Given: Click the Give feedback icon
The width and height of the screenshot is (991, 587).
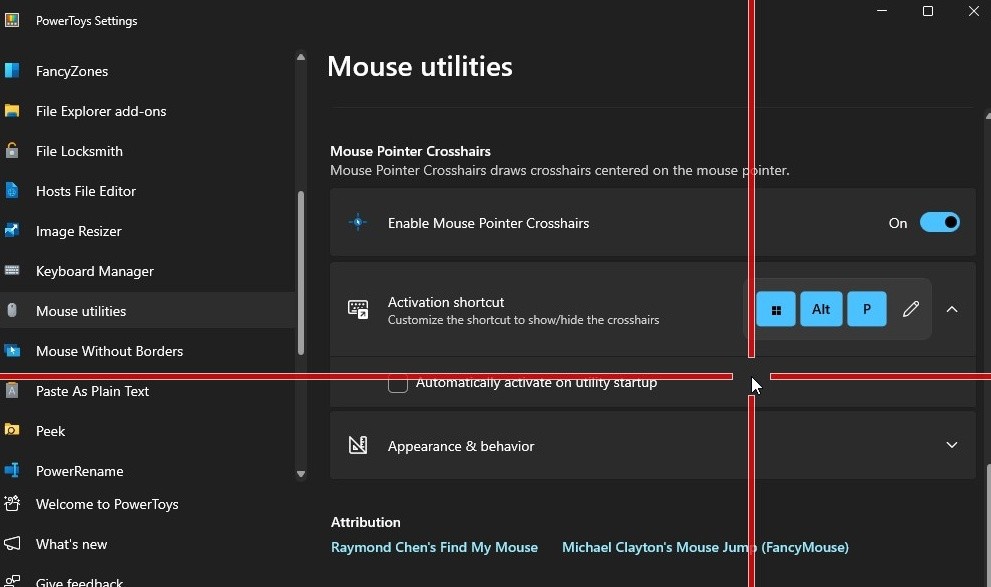Looking at the screenshot, I should (12, 580).
